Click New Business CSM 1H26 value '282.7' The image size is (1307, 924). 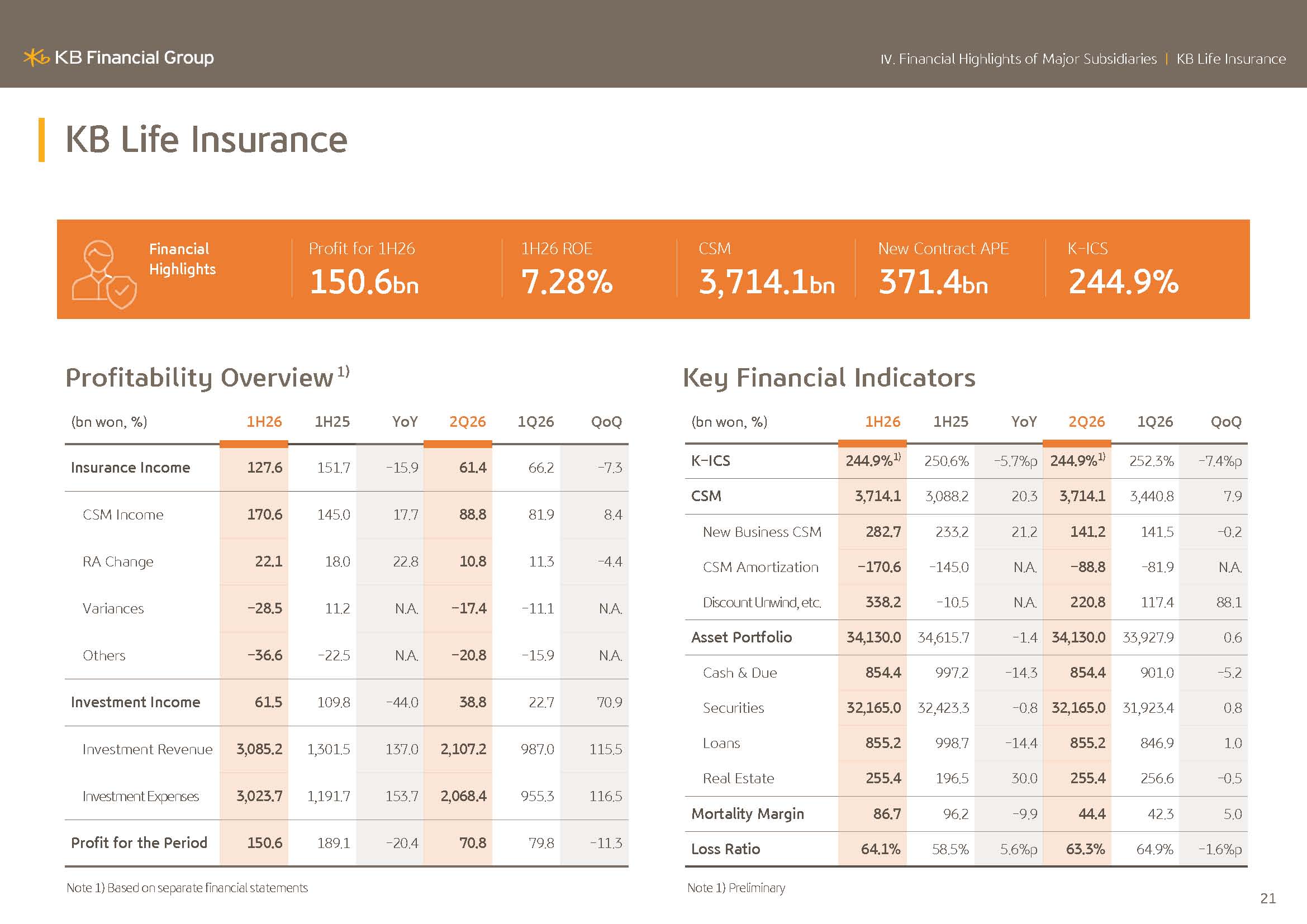883,532
